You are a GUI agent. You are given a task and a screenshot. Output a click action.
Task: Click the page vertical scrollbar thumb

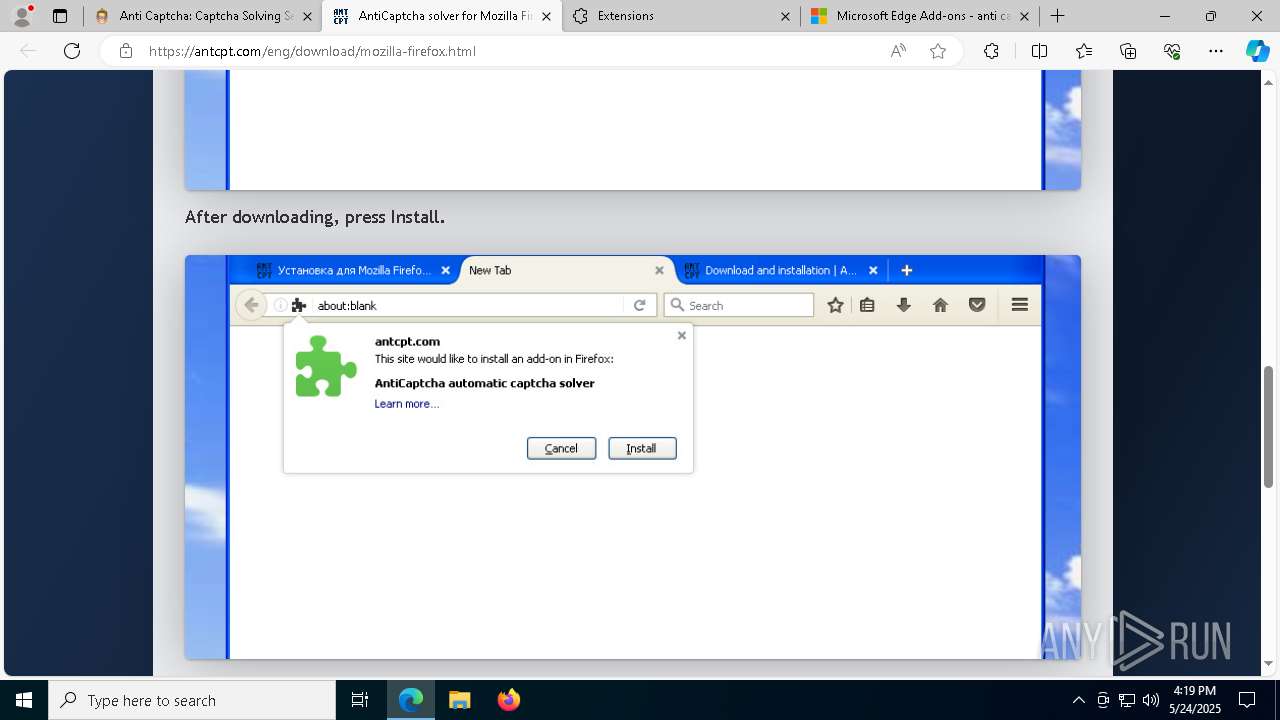point(1268,426)
